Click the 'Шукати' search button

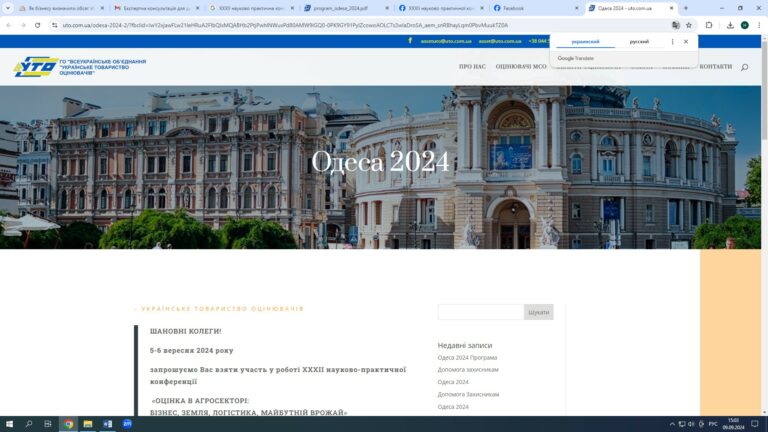[x=538, y=312]
